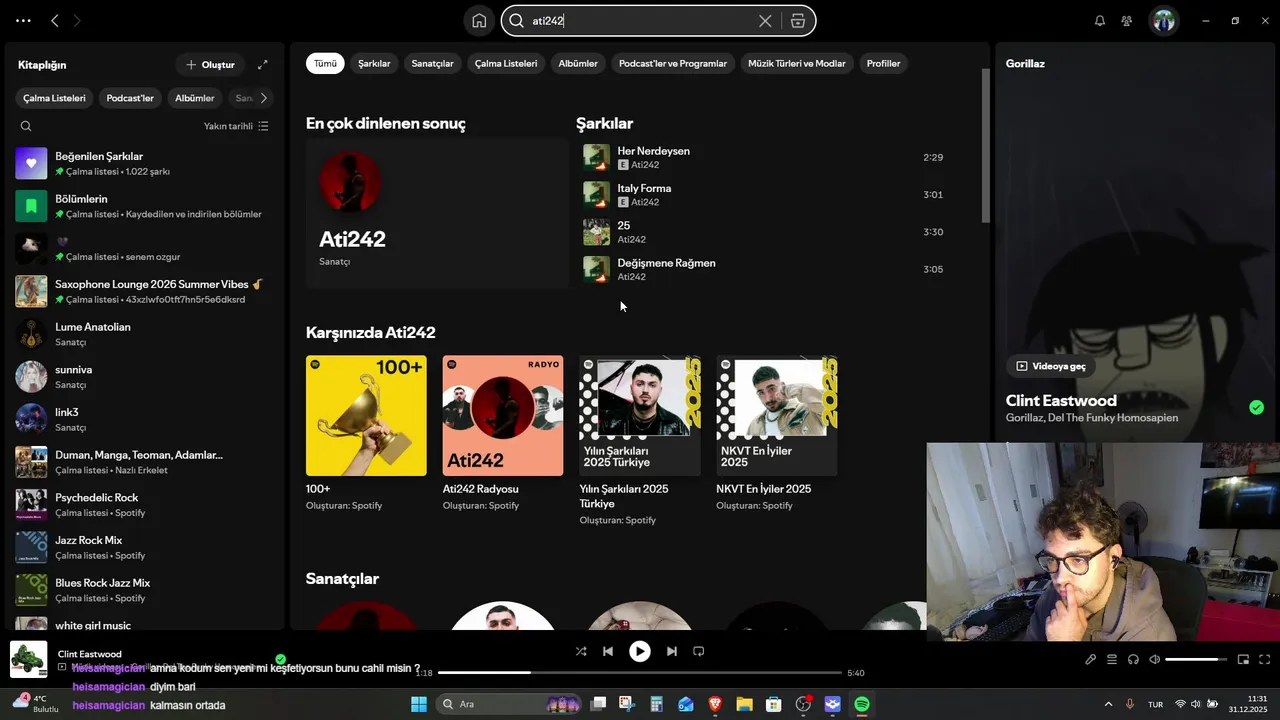1280x720 pixels.
Task: Seek within the song progress bar
Action: click(x=640, y=673)
